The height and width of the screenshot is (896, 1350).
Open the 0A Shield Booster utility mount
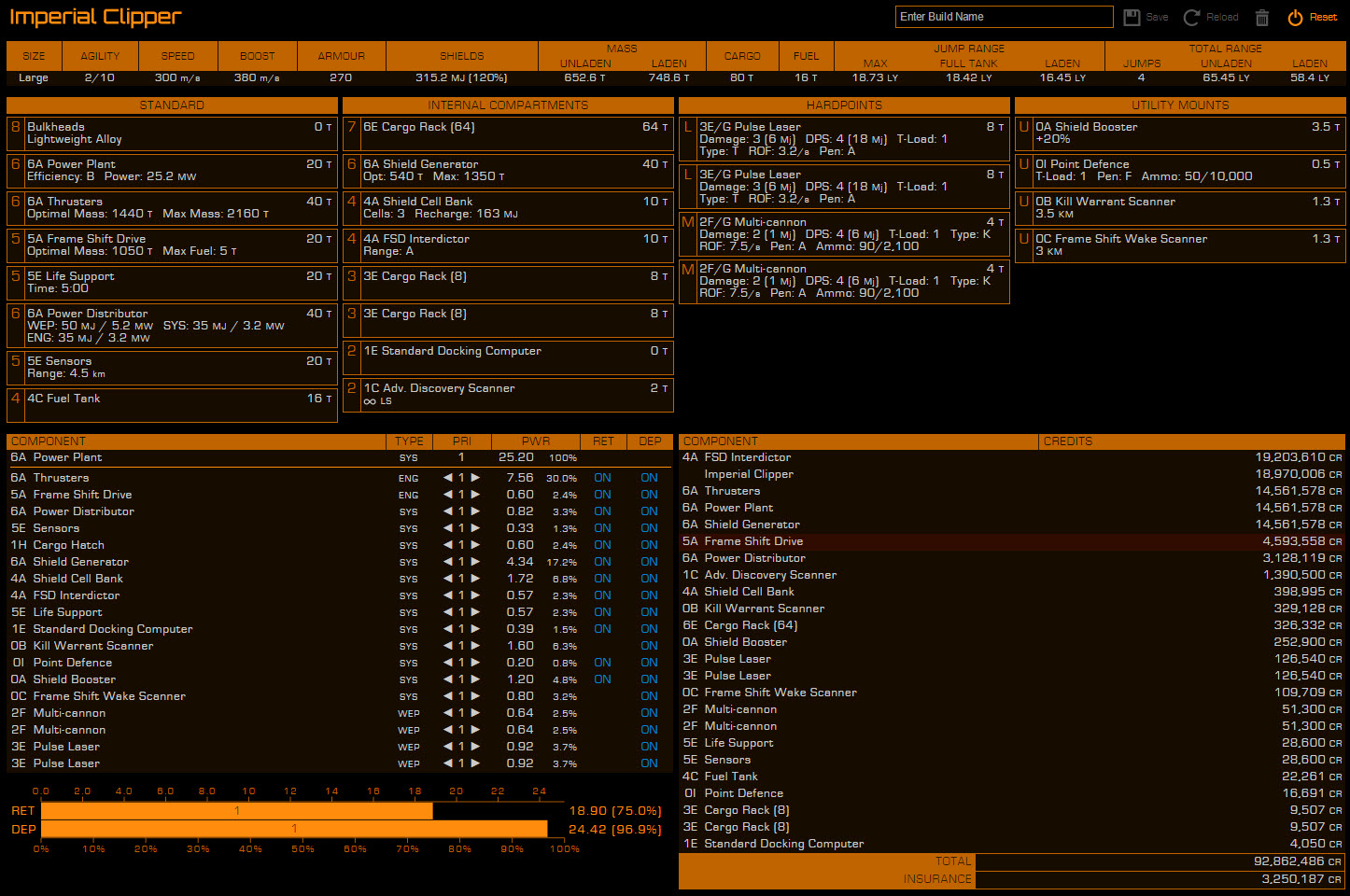tap(1180, 133)
